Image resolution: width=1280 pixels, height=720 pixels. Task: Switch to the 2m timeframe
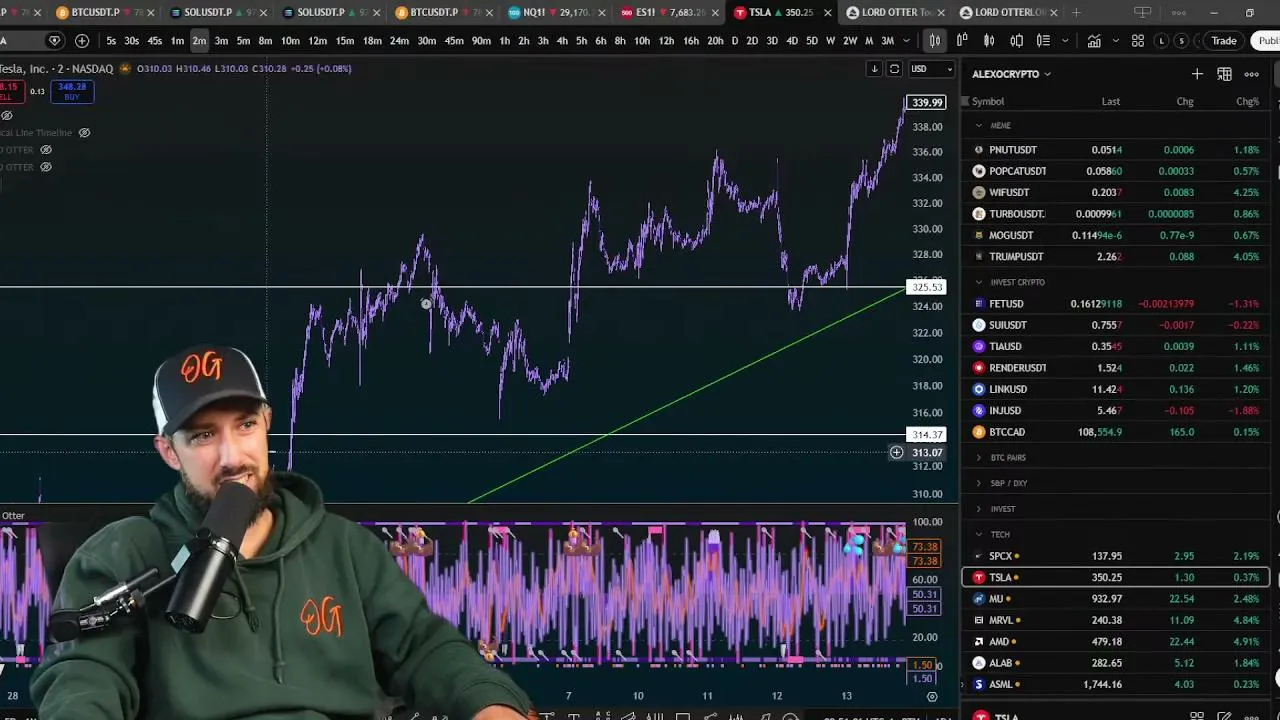pos(199,41)
